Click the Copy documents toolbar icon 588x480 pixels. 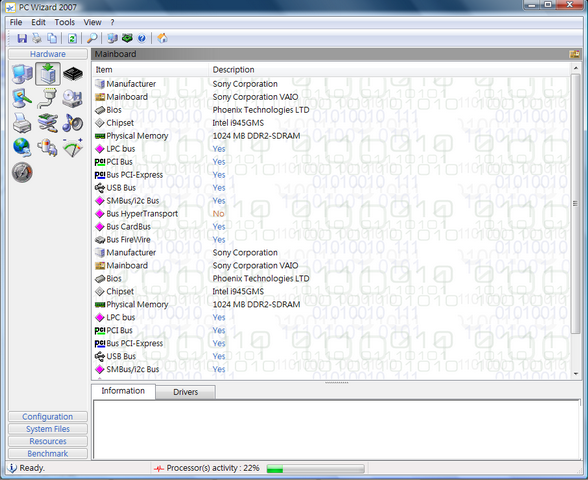coord(52,38)
